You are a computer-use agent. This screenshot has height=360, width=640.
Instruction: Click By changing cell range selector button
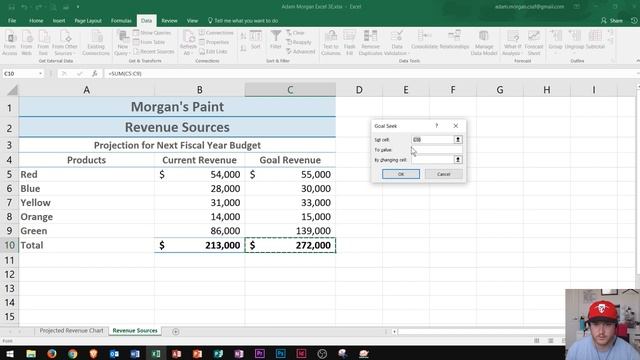(x=458, y=160)
